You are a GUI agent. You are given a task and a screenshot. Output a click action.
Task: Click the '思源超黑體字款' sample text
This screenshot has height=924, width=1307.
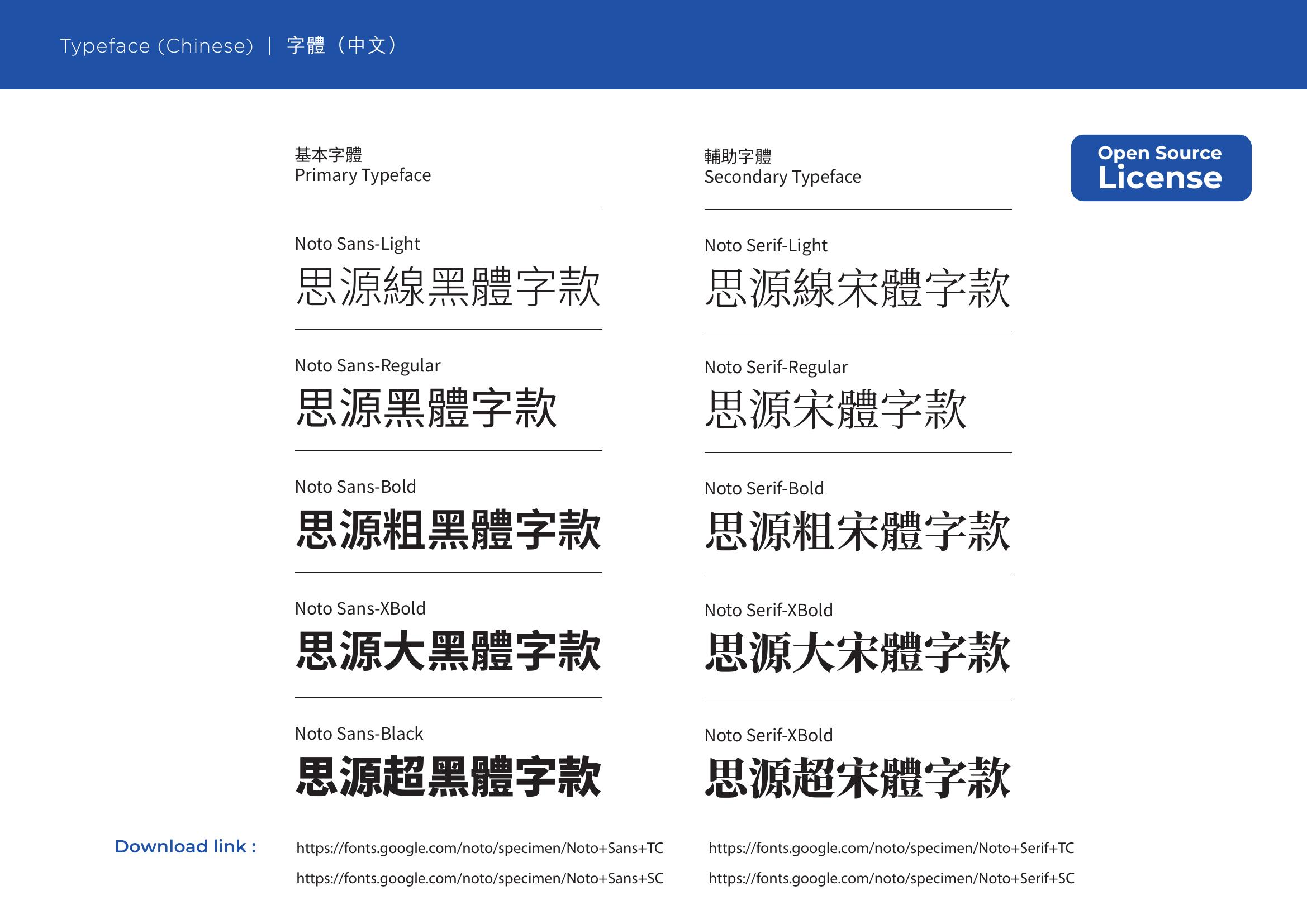tap(449, 777)
